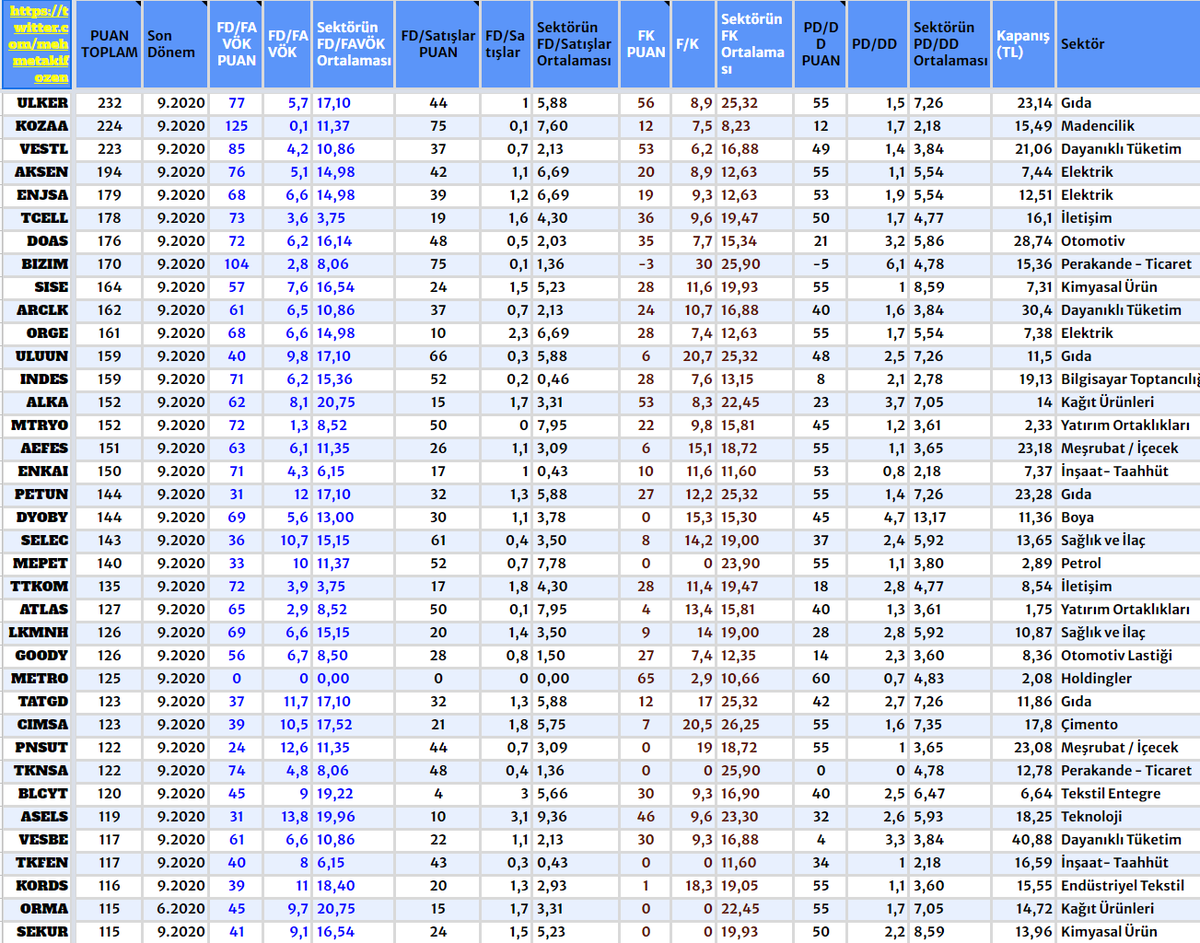Select the ASELS ticker cell
Screen dimensions: 1200x943
point(38,816)
